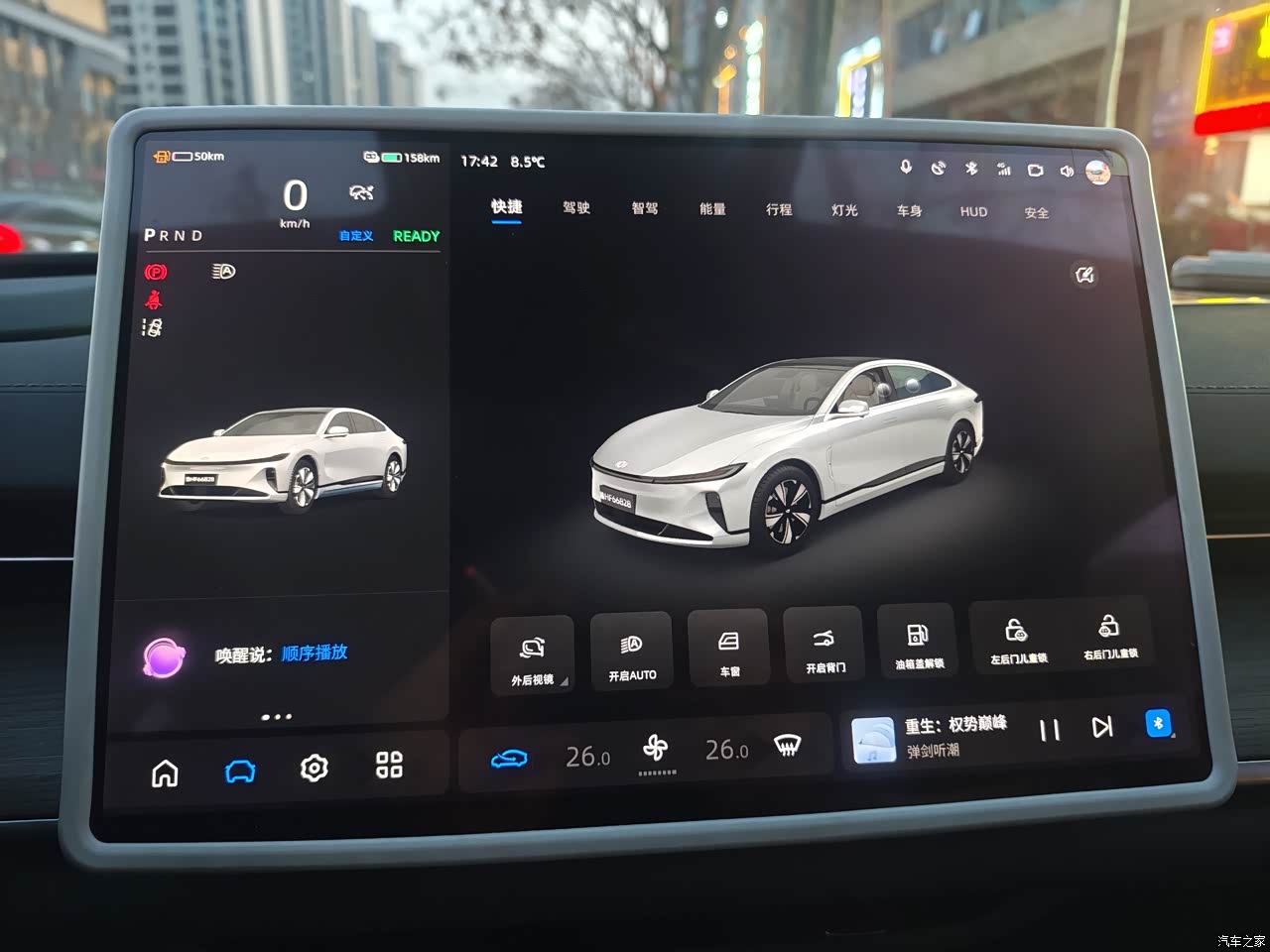Tap the blue car icon in bottom dock

click(x=240, y=771)
